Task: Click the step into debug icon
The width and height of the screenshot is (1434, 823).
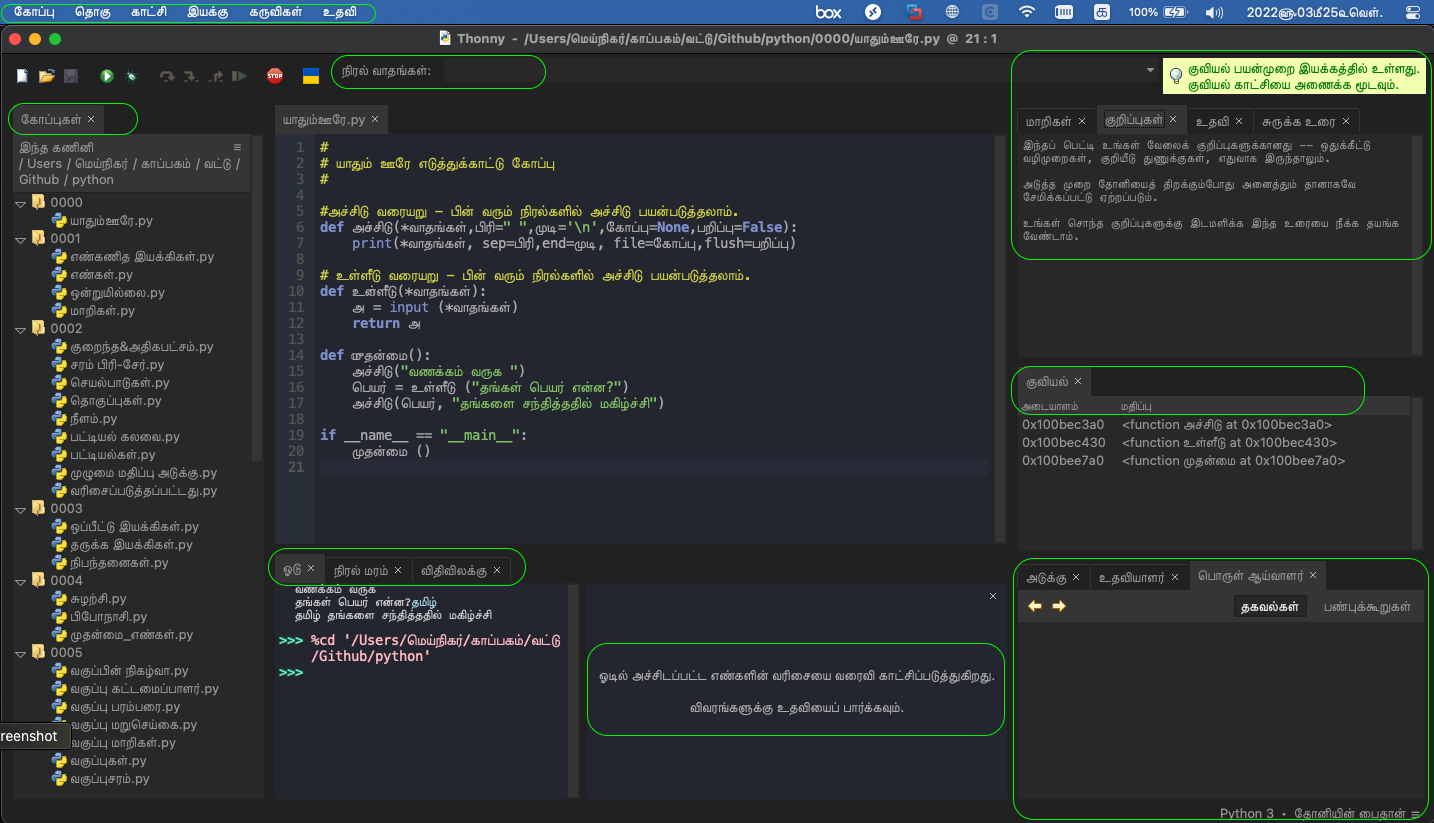Action: pos(191,76)
